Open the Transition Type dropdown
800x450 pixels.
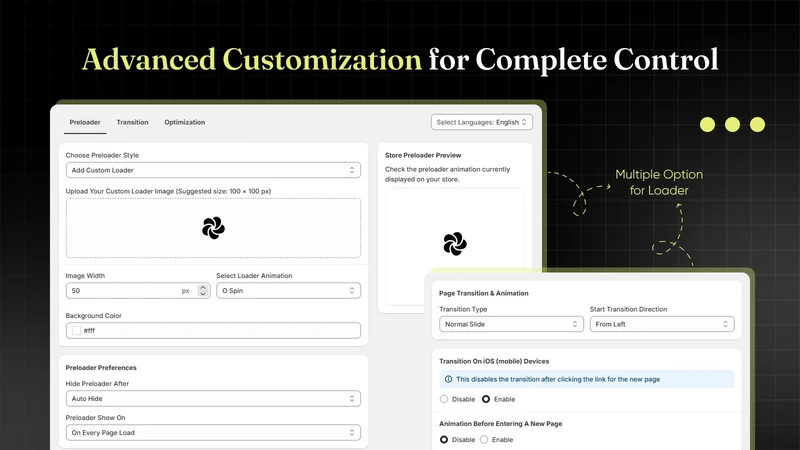[x=510, y=324]
